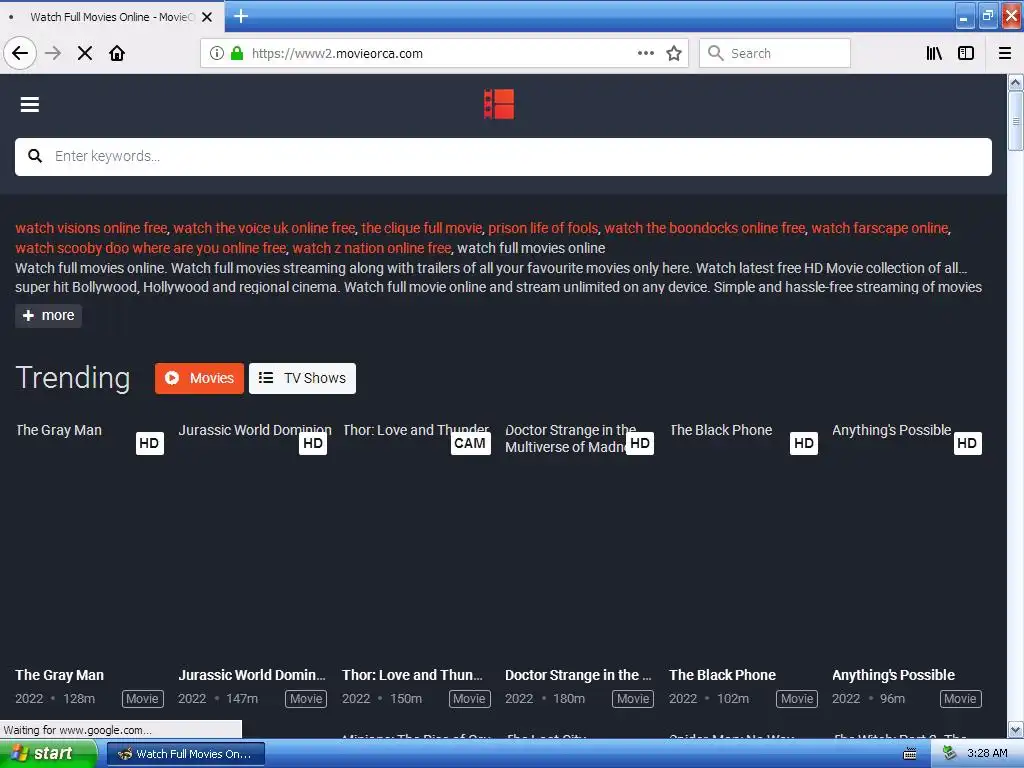Open 'watch z nation online free' link
The width and height of the screenshot is (1024, 768).
(x=372, y=248)
